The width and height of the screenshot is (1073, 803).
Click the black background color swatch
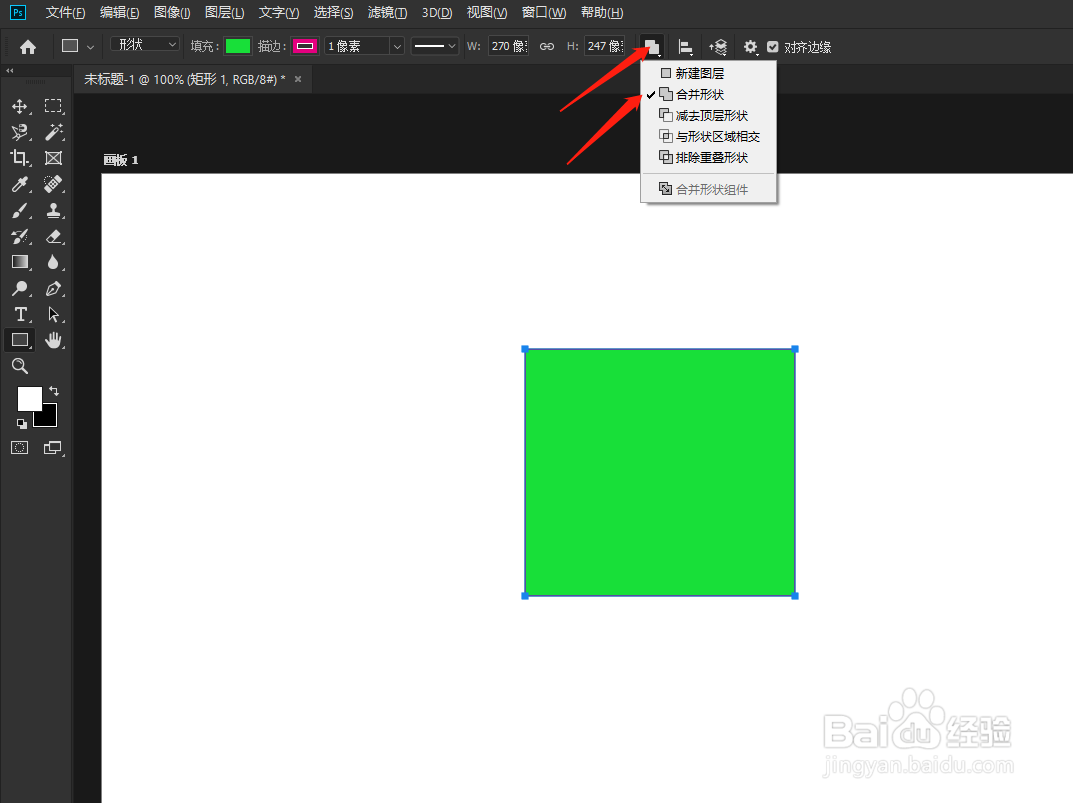coord(49,418)
